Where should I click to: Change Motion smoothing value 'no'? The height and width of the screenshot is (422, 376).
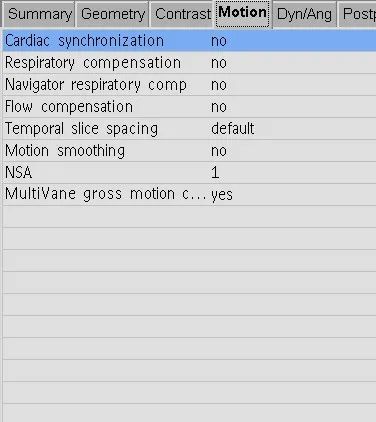[219, 151]
